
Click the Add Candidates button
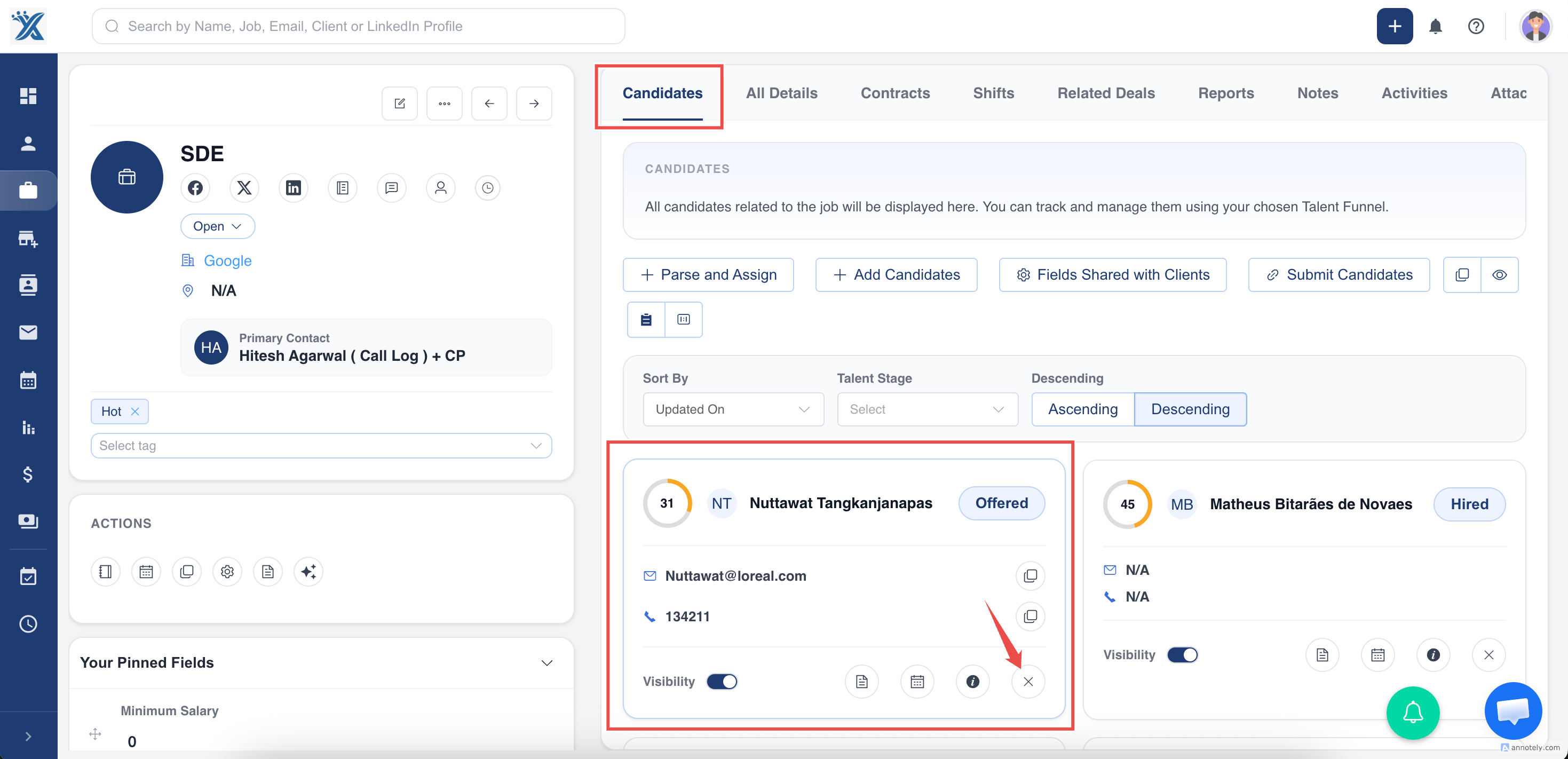[896, 275]
